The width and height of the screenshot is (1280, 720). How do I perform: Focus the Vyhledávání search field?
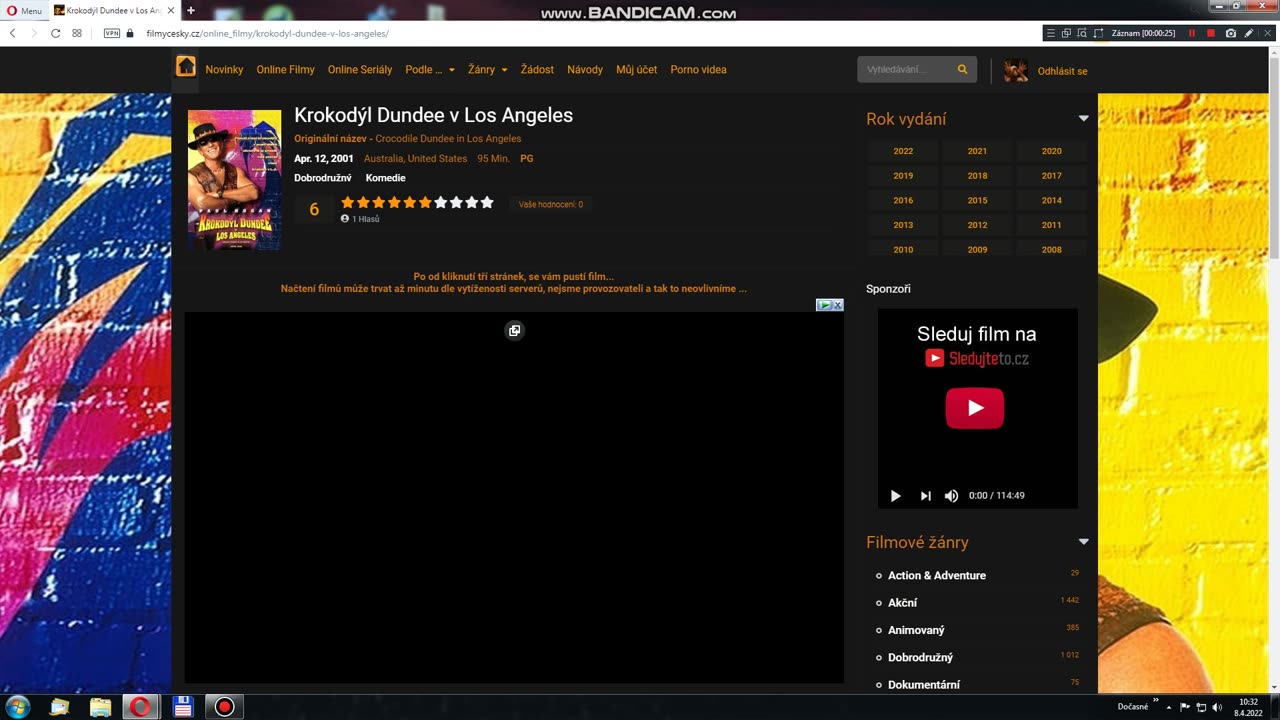tap(905, 70)
